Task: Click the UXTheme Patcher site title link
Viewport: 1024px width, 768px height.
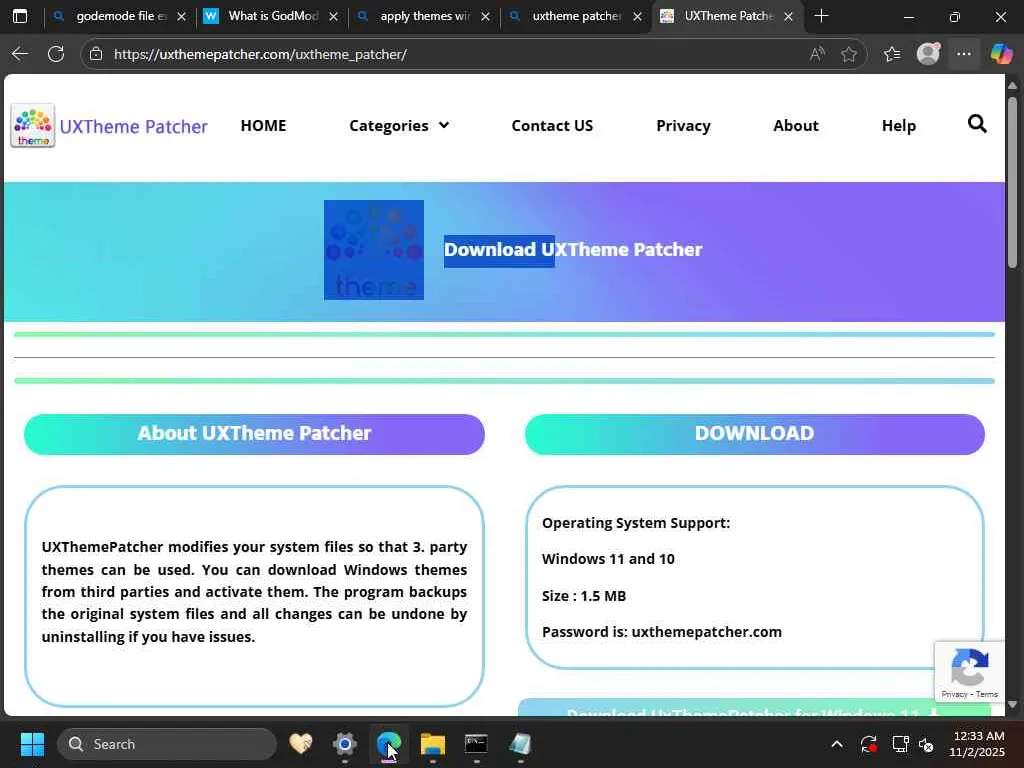Action: [x=133, y=126]
